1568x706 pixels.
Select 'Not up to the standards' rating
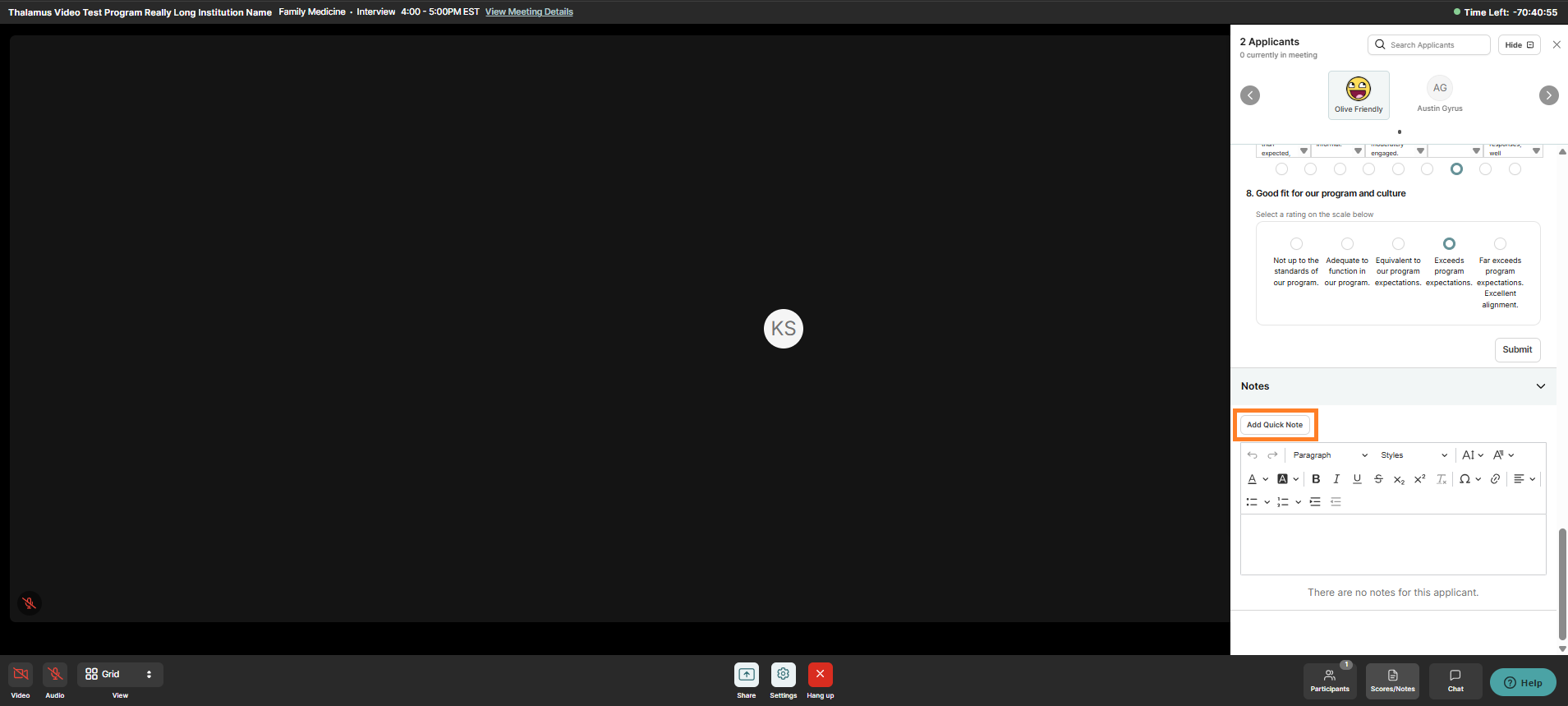[1296, 244]
